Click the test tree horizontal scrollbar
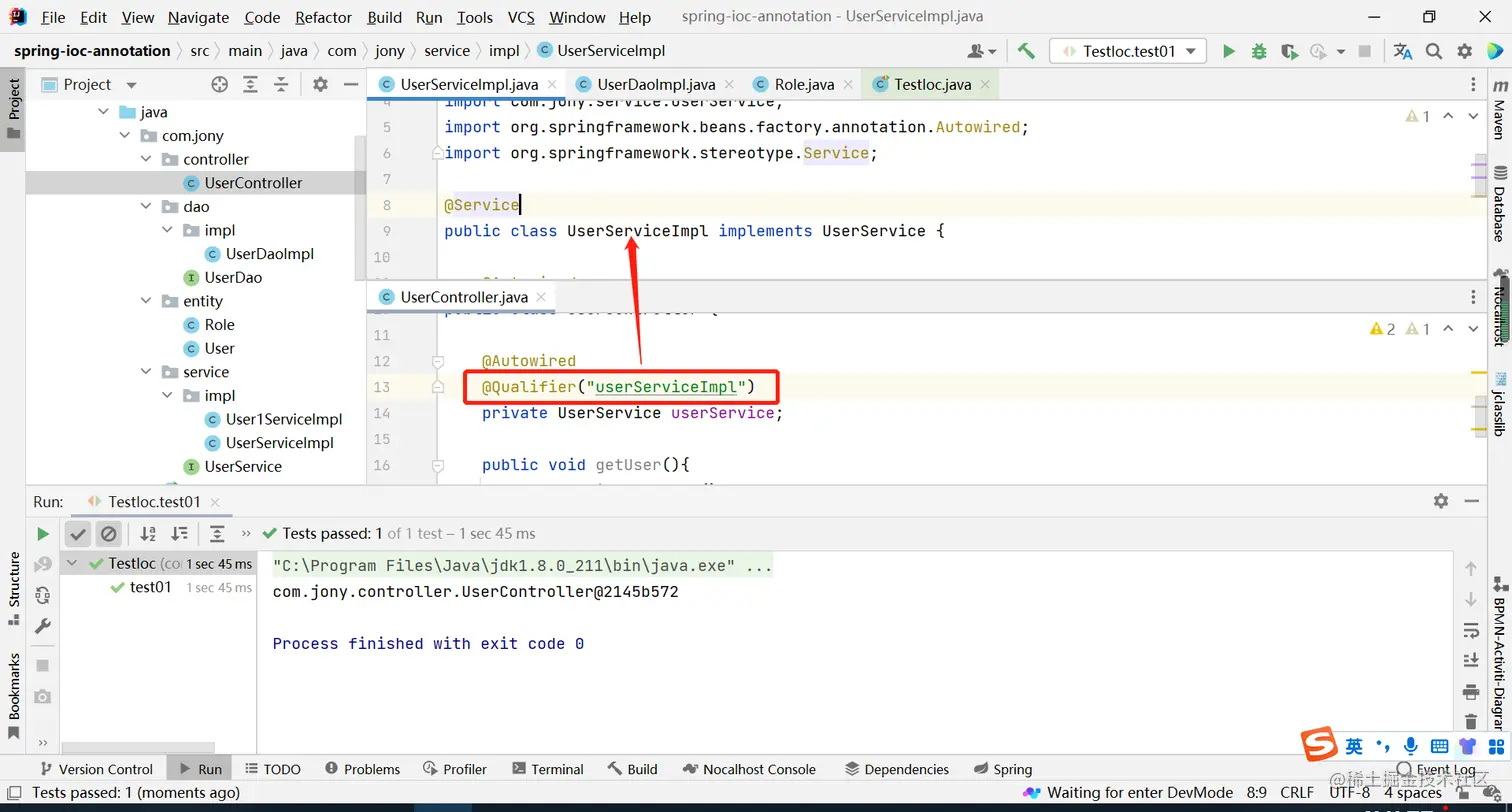 coord(136,747)
